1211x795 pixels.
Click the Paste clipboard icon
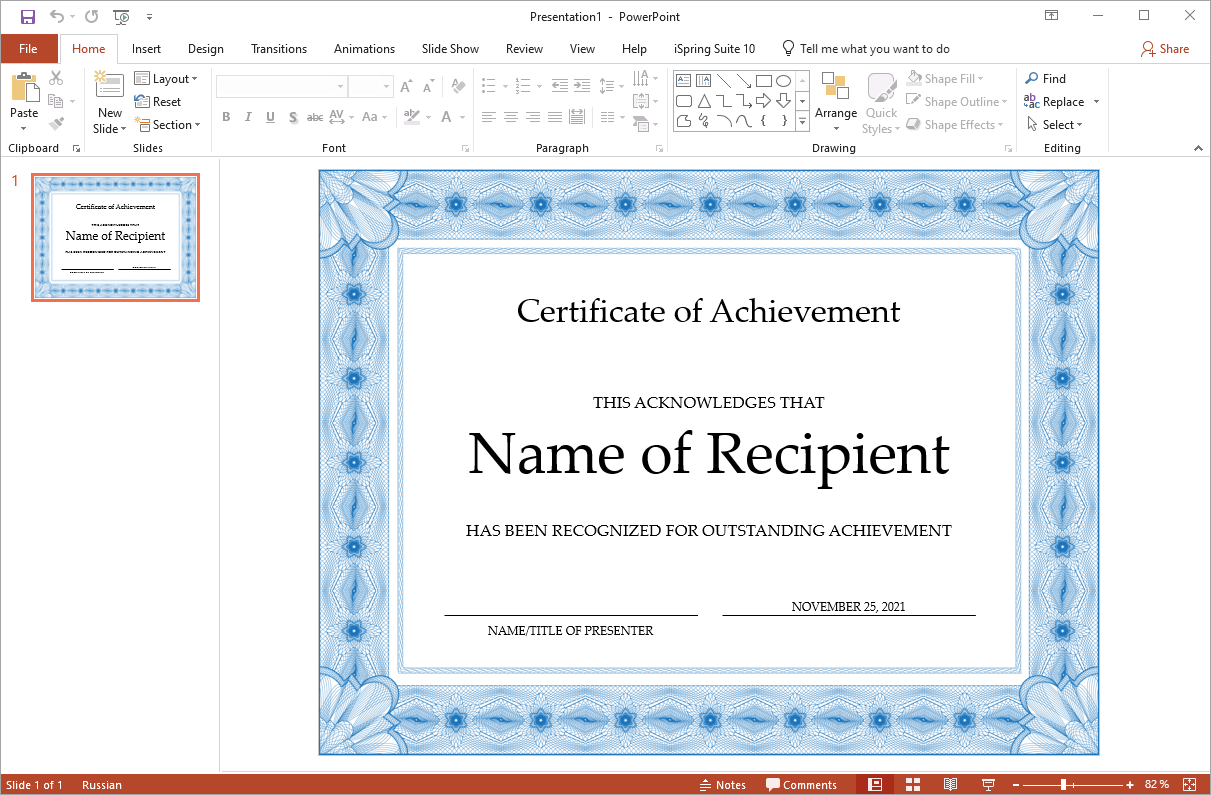(x=24, y=90)
